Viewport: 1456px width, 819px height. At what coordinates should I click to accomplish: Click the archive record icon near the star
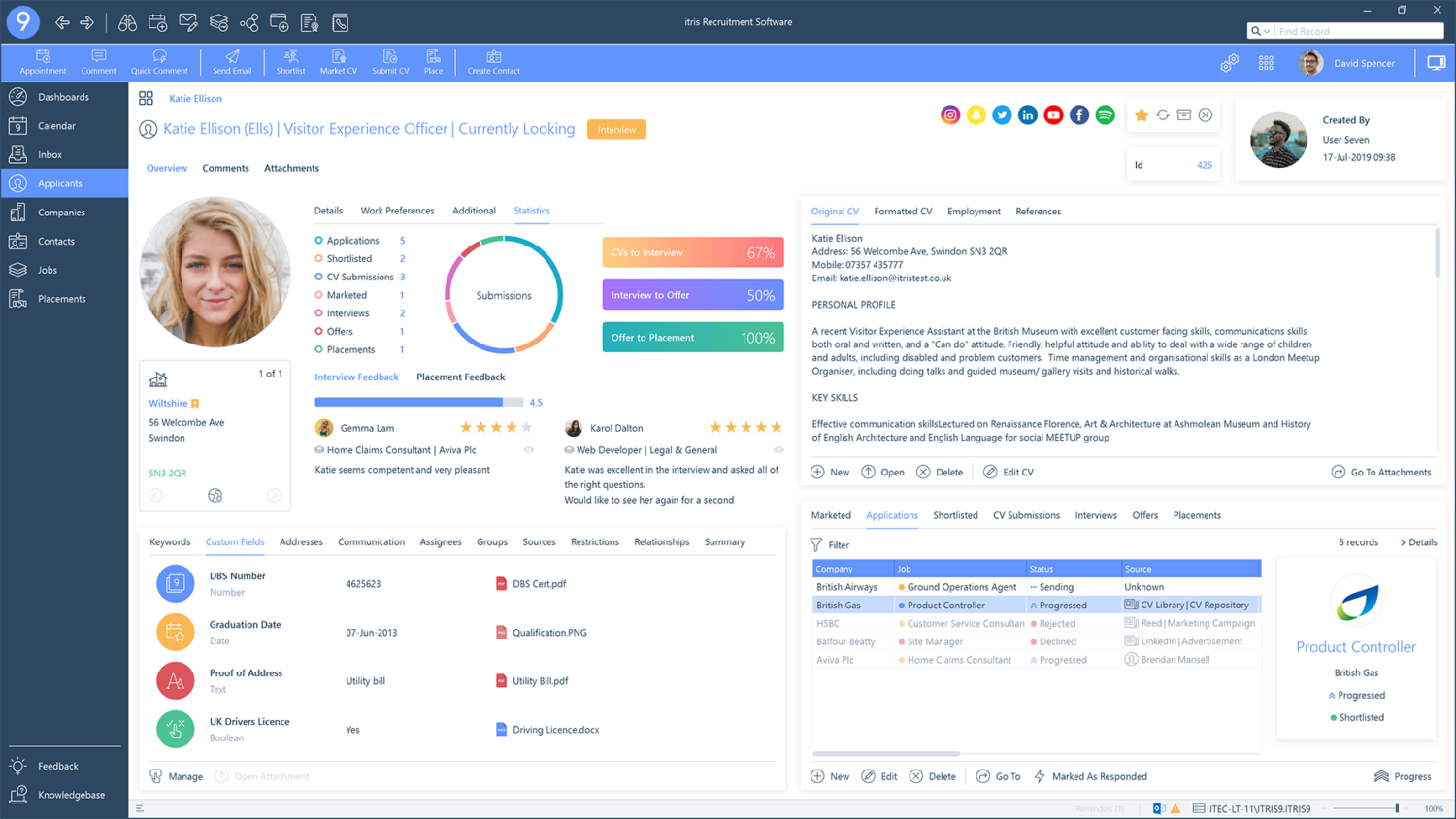(1183, 115)
